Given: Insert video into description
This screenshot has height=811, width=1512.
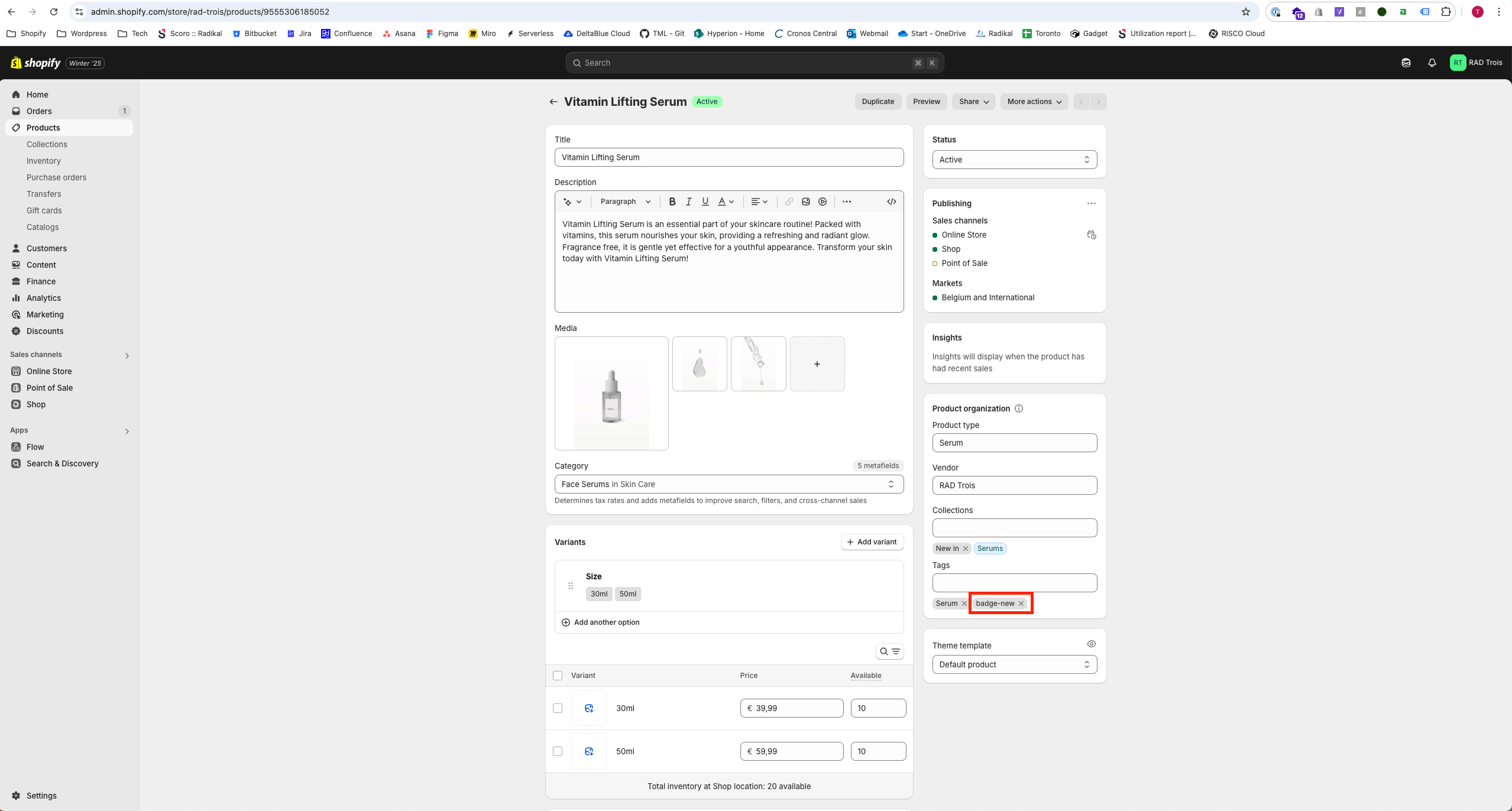Looking at the screenshot, I should [x=822, y=202].
